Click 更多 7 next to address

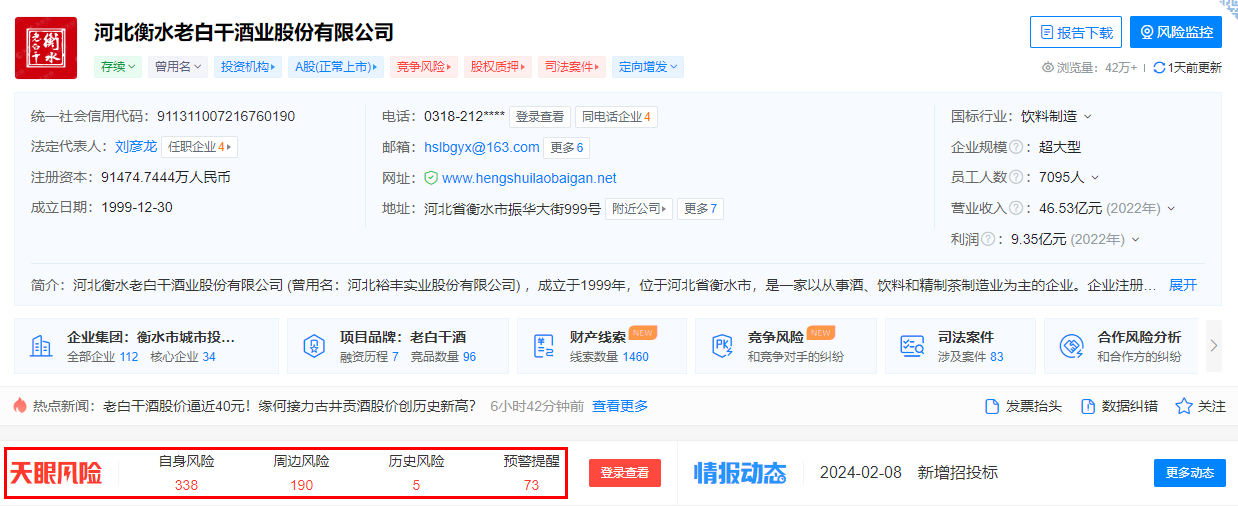tap(700, 209)
